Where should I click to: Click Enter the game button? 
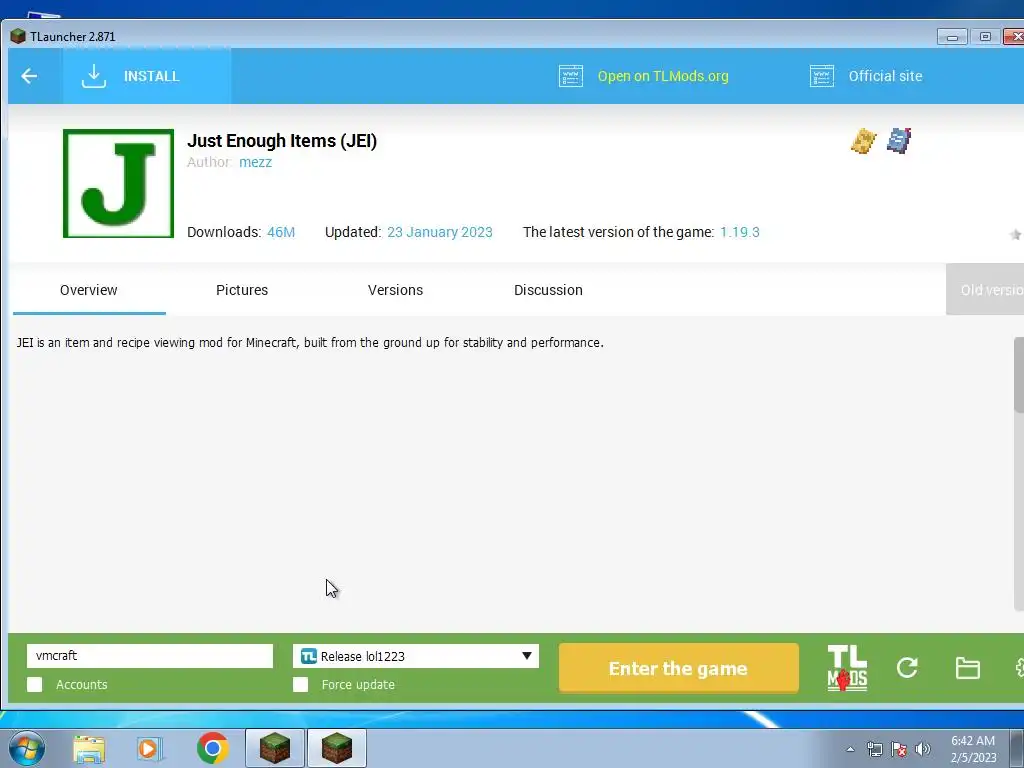pos(679,668)
